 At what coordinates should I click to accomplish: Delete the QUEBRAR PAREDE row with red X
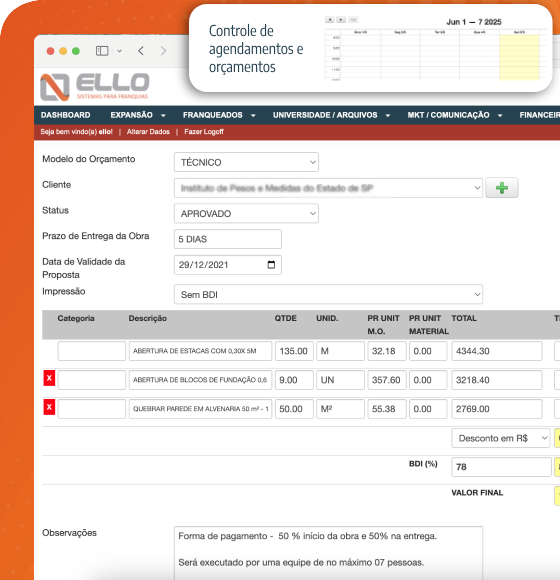(49, 407)
